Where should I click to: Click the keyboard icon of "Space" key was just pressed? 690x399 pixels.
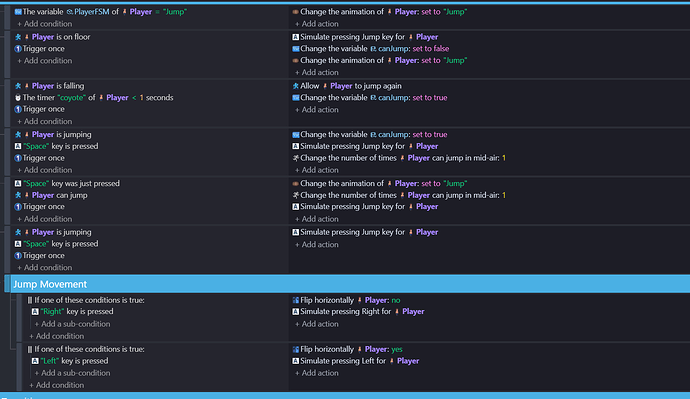(x=18, y=183)
